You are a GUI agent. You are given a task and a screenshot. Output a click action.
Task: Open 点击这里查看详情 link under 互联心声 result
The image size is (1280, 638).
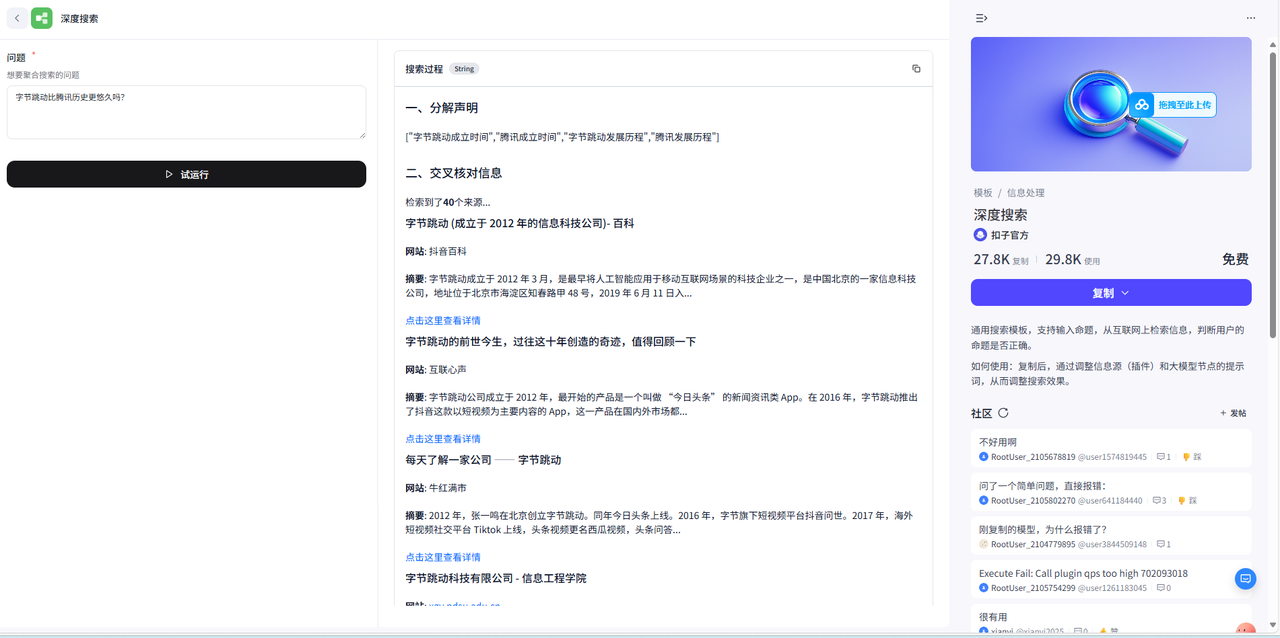pyautogui.click(x=443, y=438)
